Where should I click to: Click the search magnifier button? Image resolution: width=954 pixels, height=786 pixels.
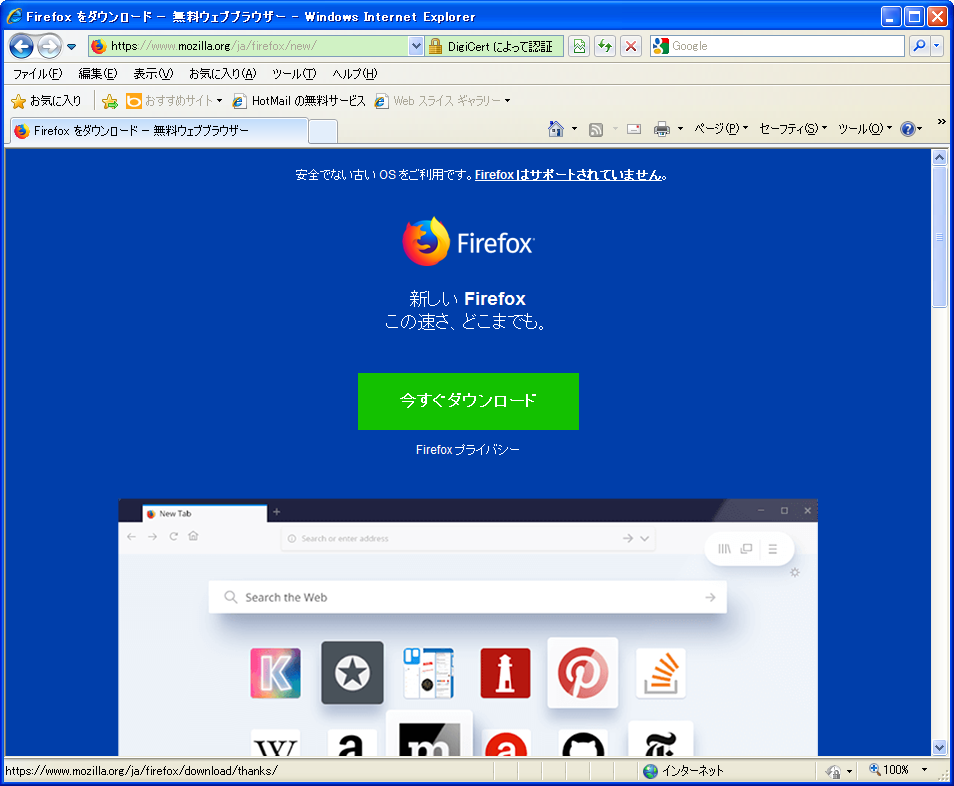[919, 46]
